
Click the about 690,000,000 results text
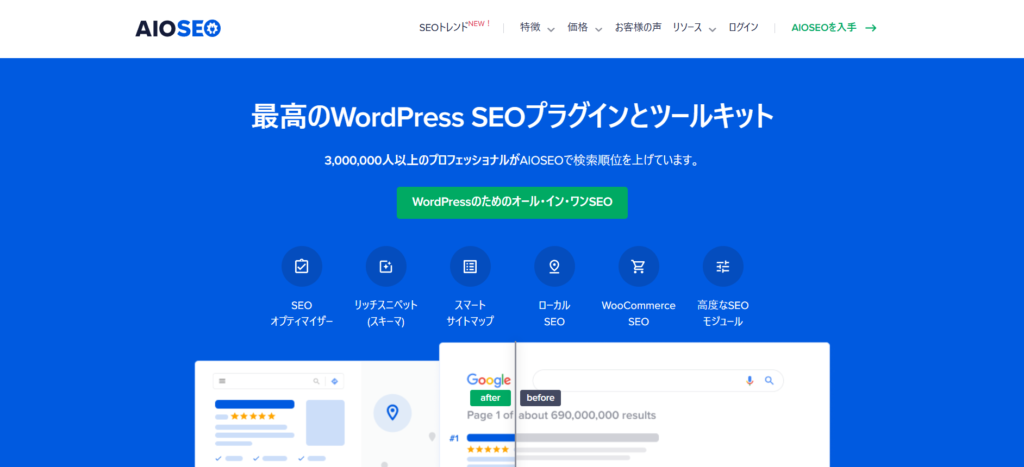[587, 415]
